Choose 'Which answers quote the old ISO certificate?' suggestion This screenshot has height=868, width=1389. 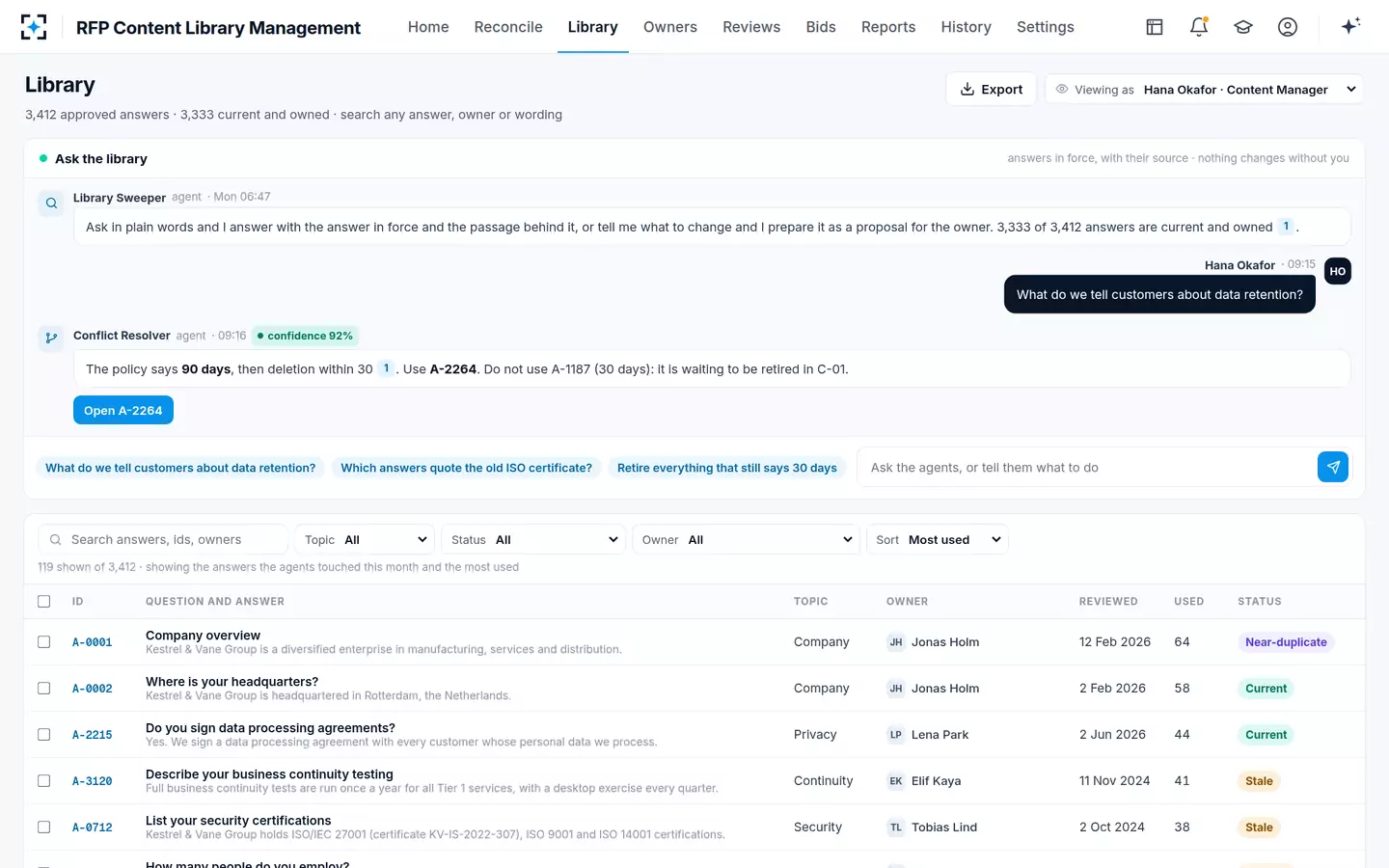pos(467,468)
